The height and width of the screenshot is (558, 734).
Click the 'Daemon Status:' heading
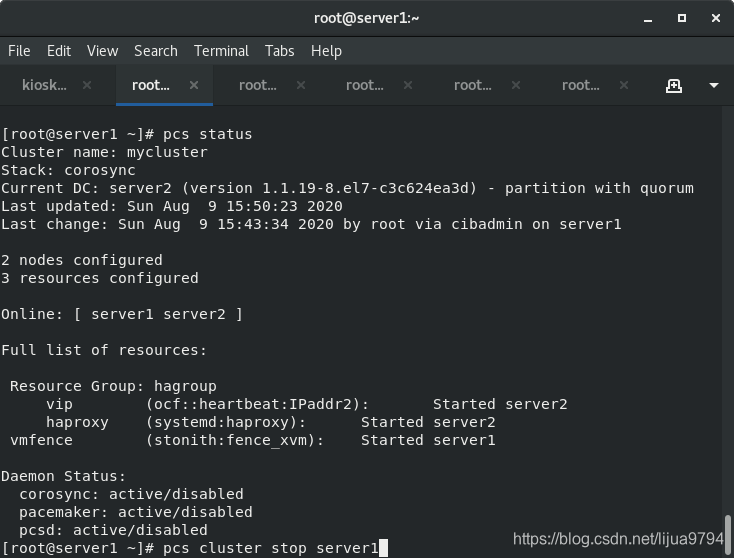[x=64, y=476]
